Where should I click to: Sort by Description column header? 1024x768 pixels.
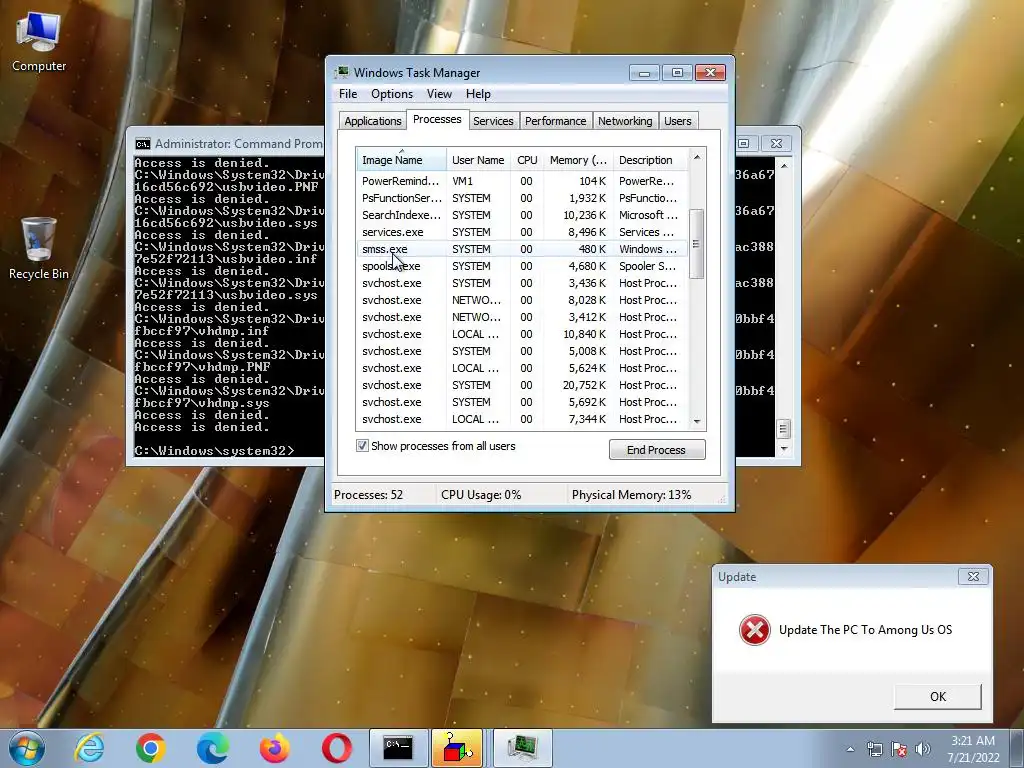click(650, 160)
